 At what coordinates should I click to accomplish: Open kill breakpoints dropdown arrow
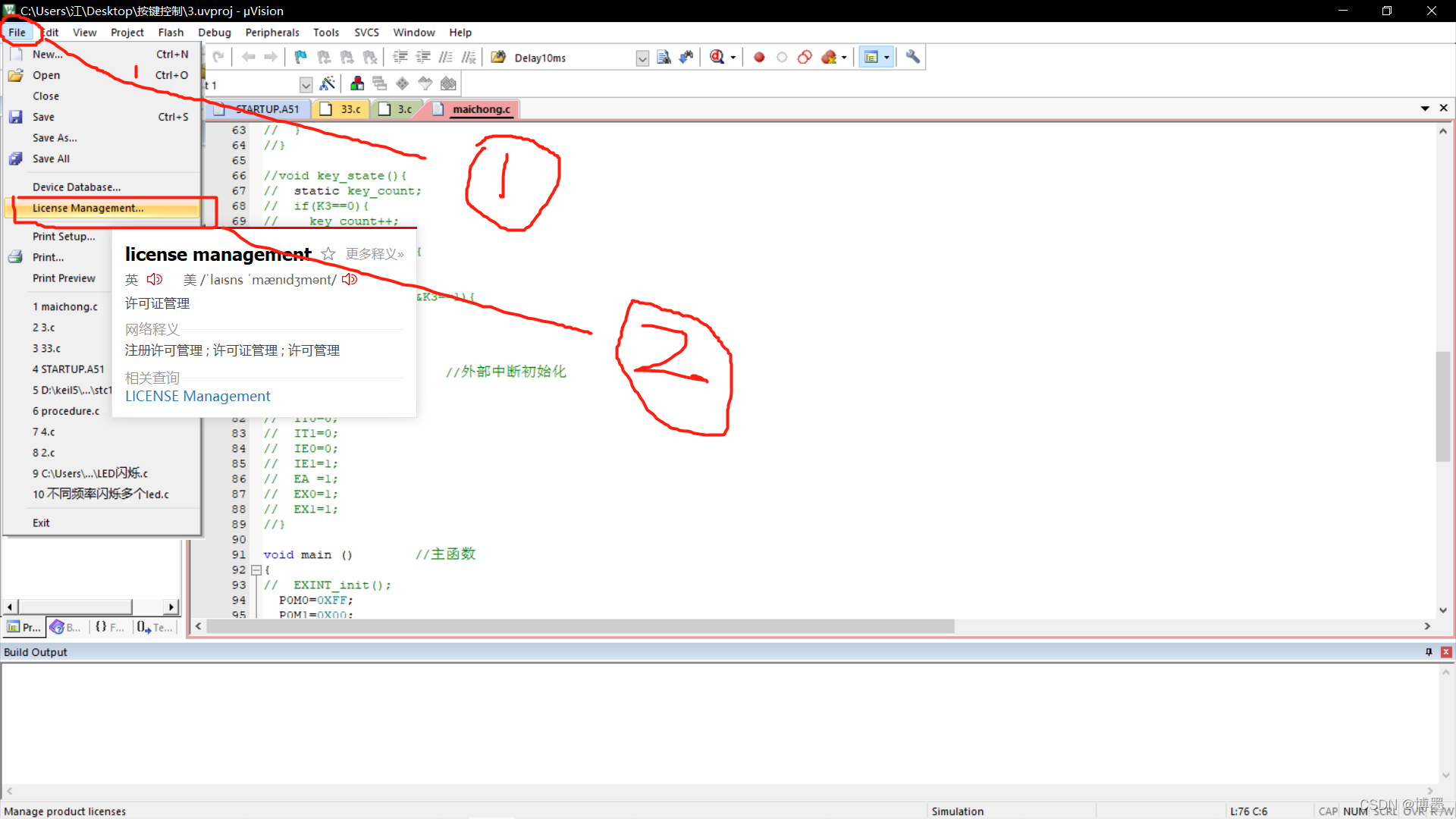(x=844, y=58)
